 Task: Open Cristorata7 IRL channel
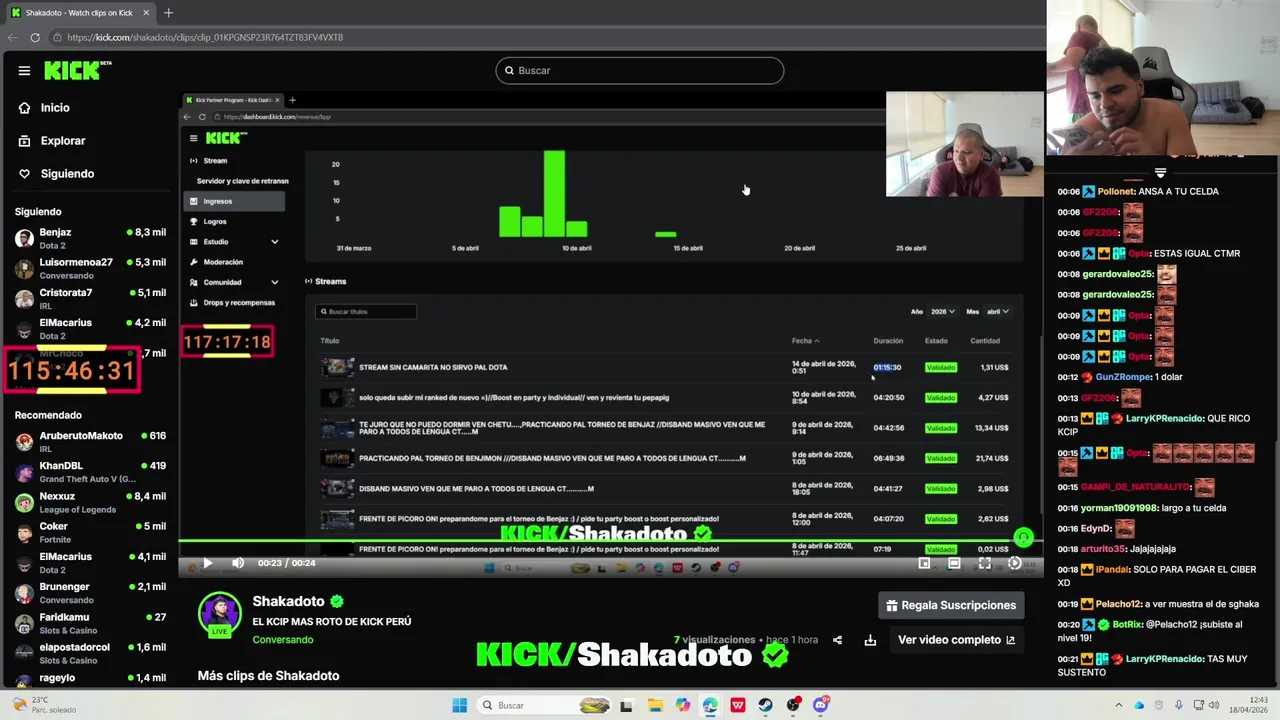click(x=90, y=298)
